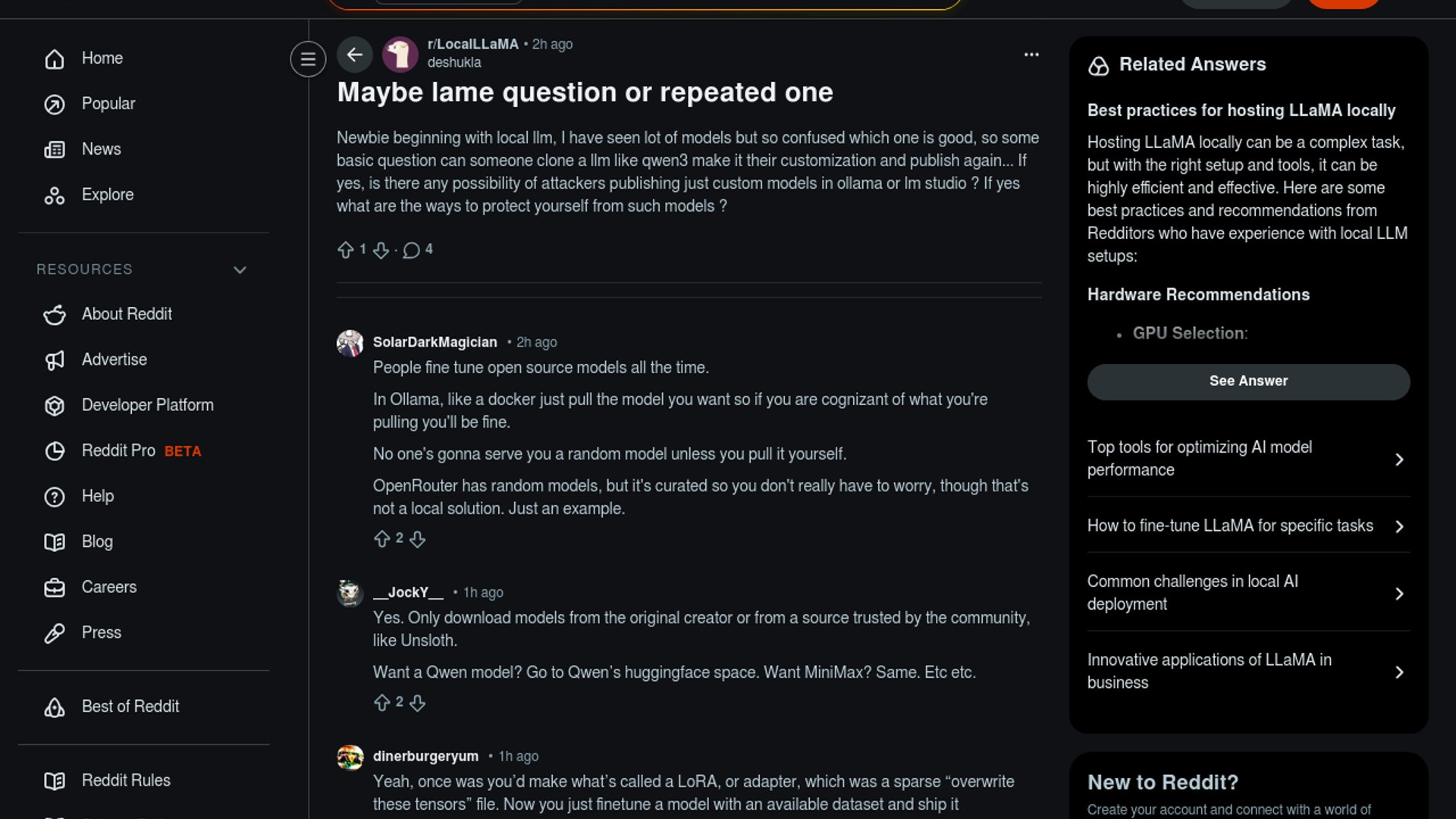Open the r/LocalLLaMA subreddit link
The image size is (1456, 819).
click(x=472, y=44)
